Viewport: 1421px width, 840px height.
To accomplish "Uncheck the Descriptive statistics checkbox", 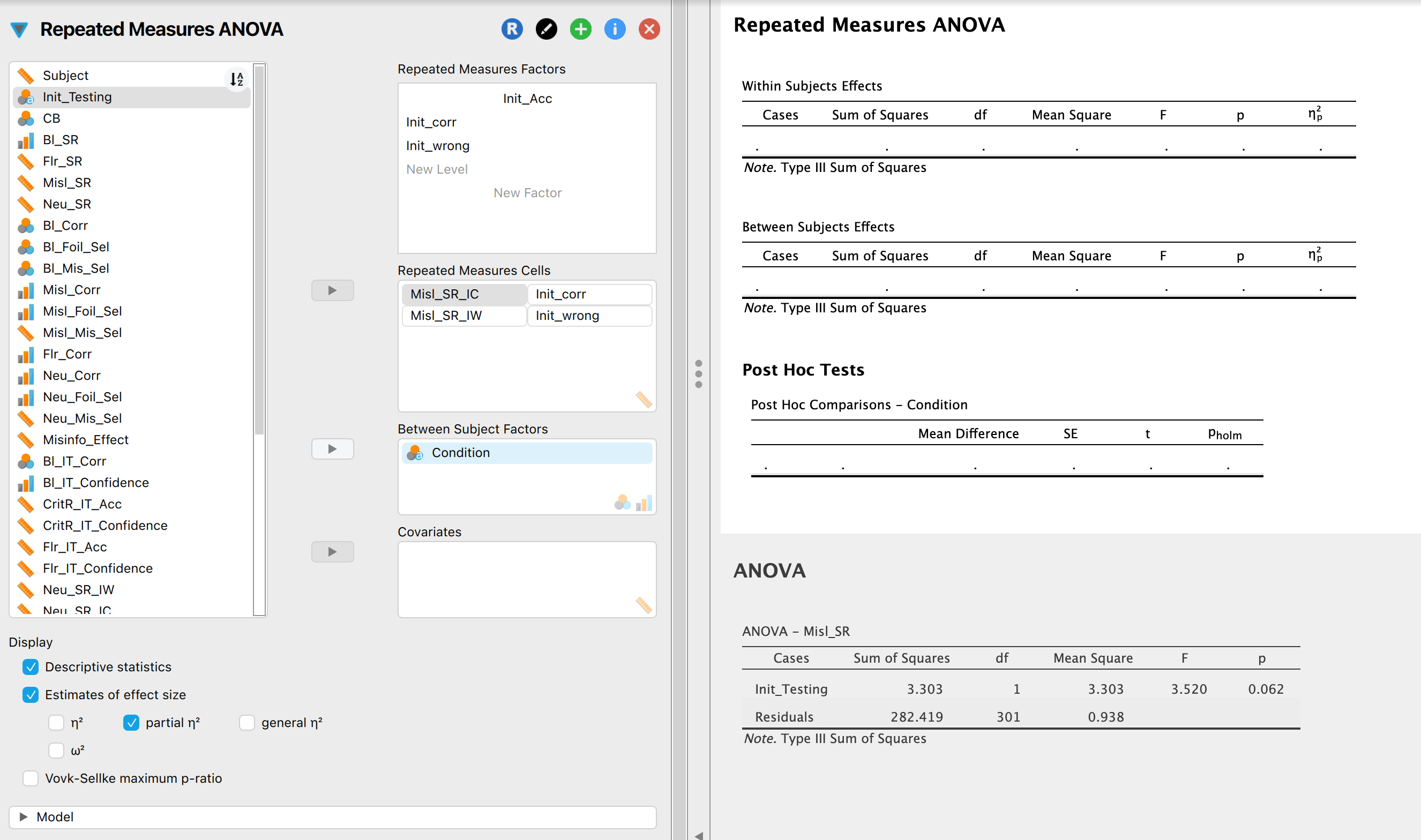I will tap(31, 667).
